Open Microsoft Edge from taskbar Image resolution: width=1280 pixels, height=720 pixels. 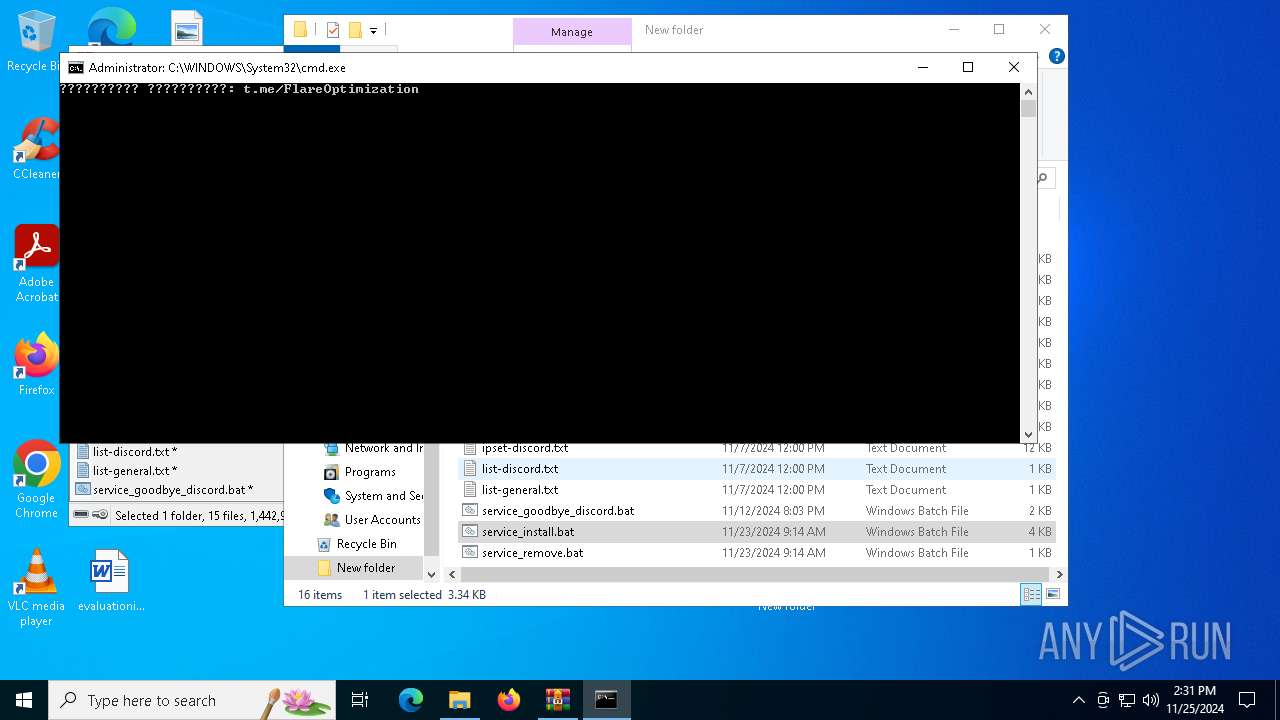(x=411, y=700)
